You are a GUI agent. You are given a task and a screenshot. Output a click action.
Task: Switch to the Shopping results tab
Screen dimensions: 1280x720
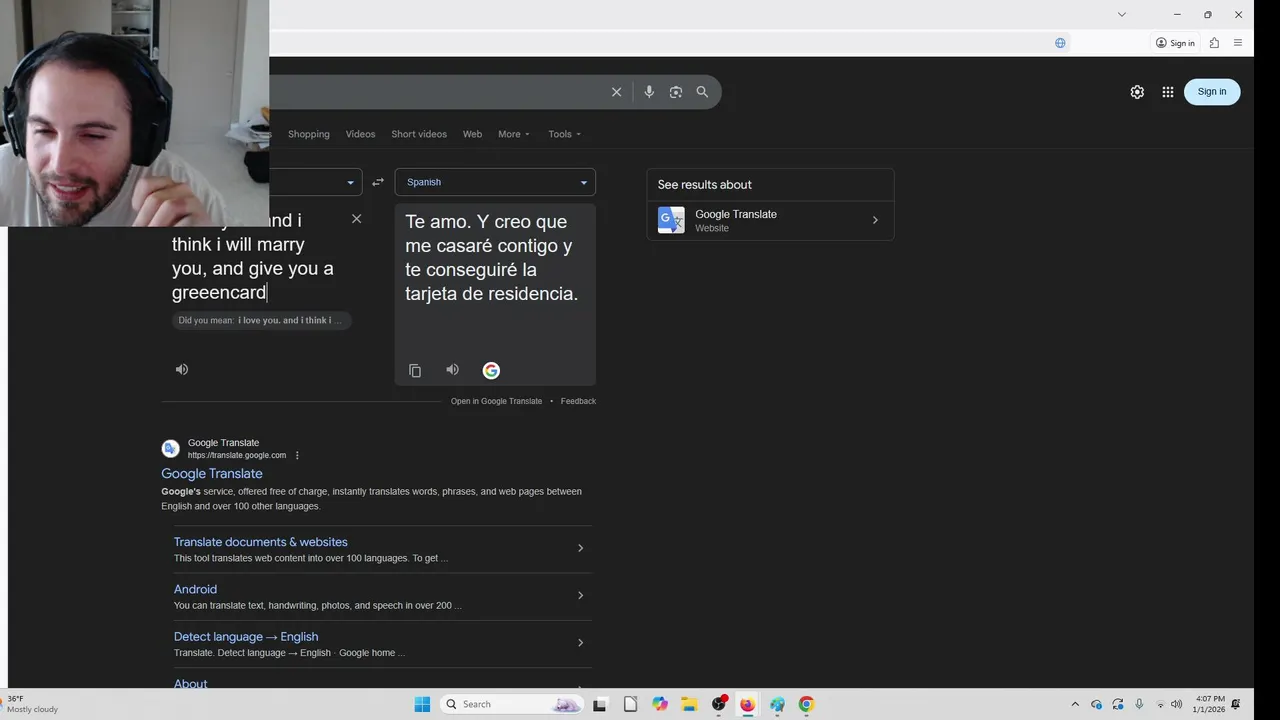309,134
